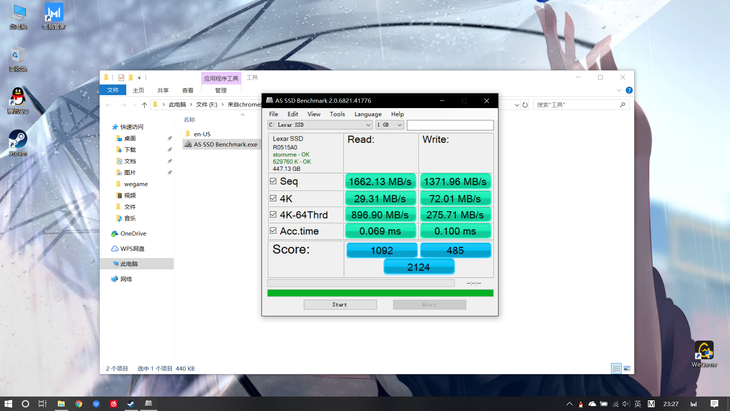Switch to large icons view in Explorer status bar
This screenshot has width=730, height=411.
click(627, 368)
